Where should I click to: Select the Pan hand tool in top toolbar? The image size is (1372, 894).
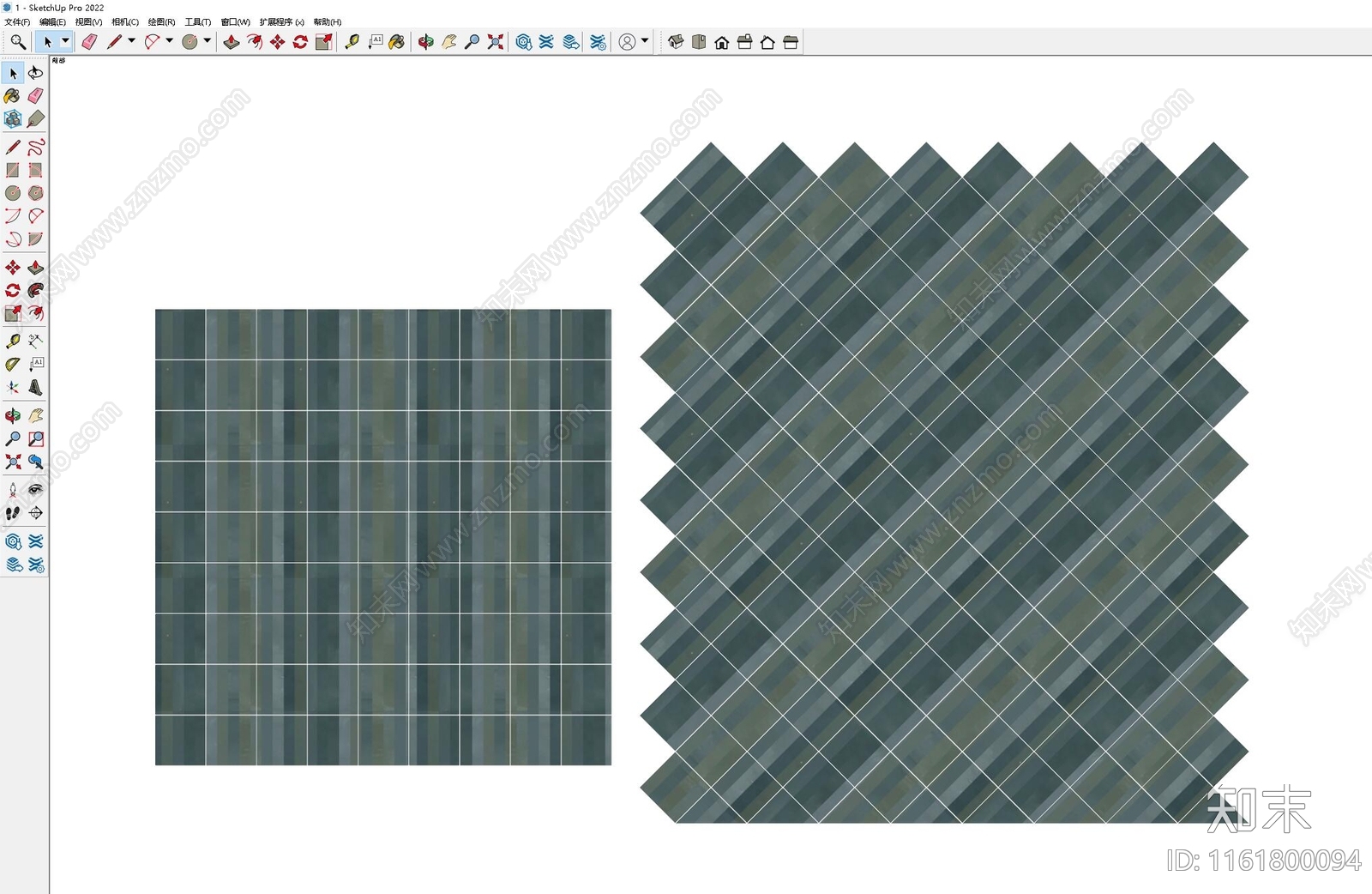coord(449,41)
